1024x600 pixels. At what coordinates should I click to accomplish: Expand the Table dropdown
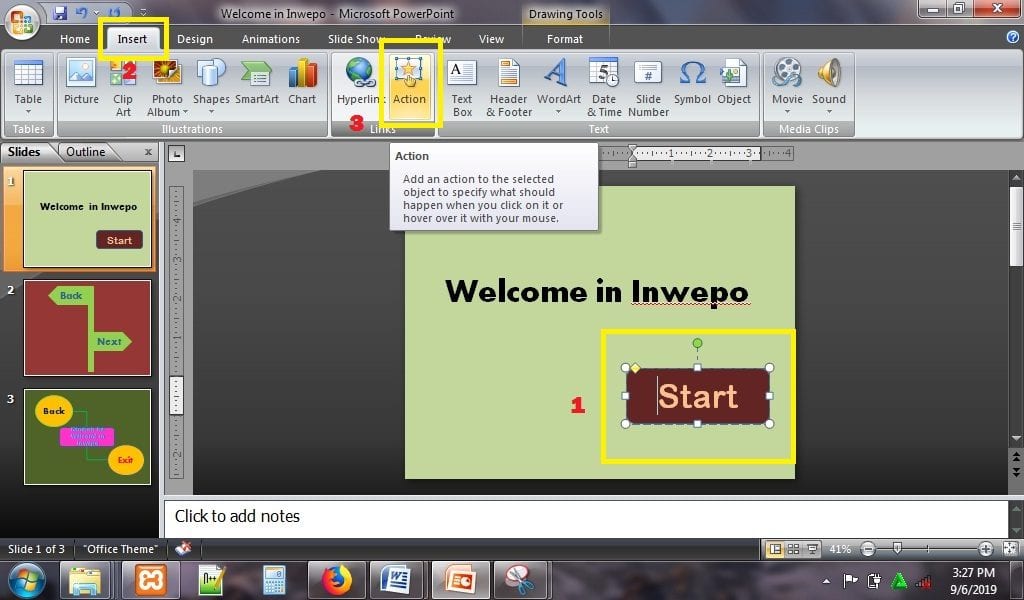28,112
